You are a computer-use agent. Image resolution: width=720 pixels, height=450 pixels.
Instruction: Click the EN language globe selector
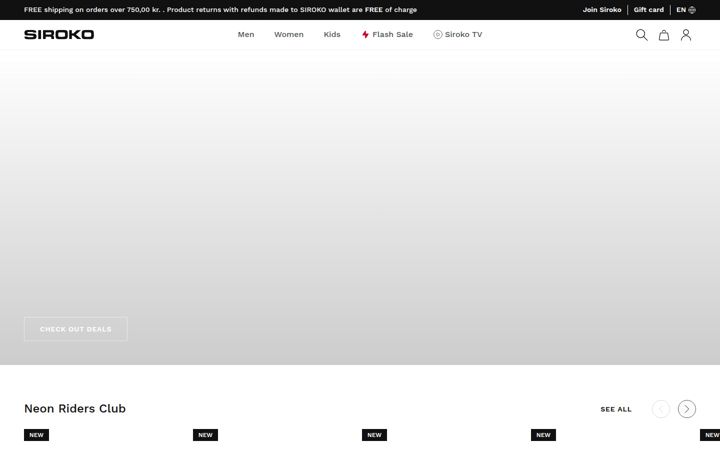point(686,10)
